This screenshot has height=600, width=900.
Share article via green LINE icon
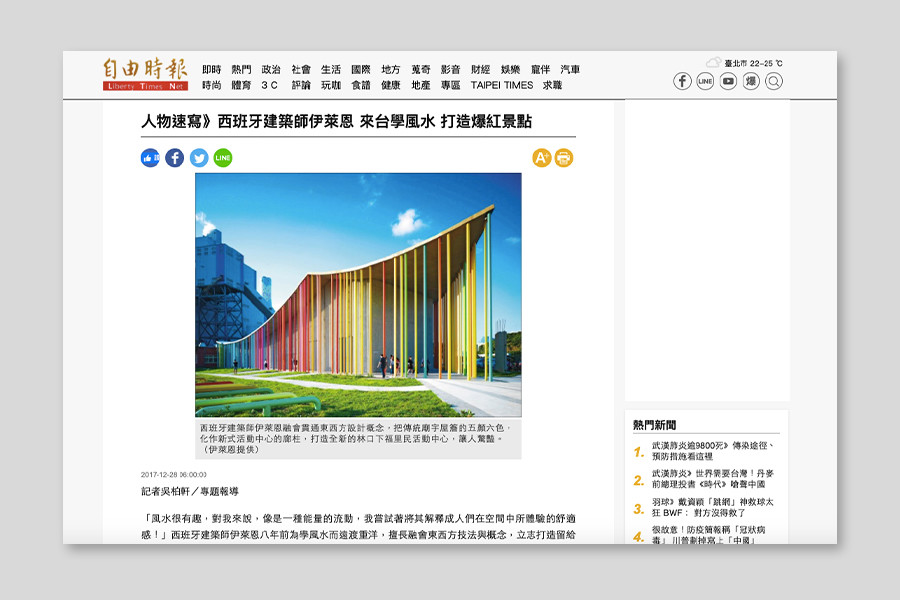[223, 158]
